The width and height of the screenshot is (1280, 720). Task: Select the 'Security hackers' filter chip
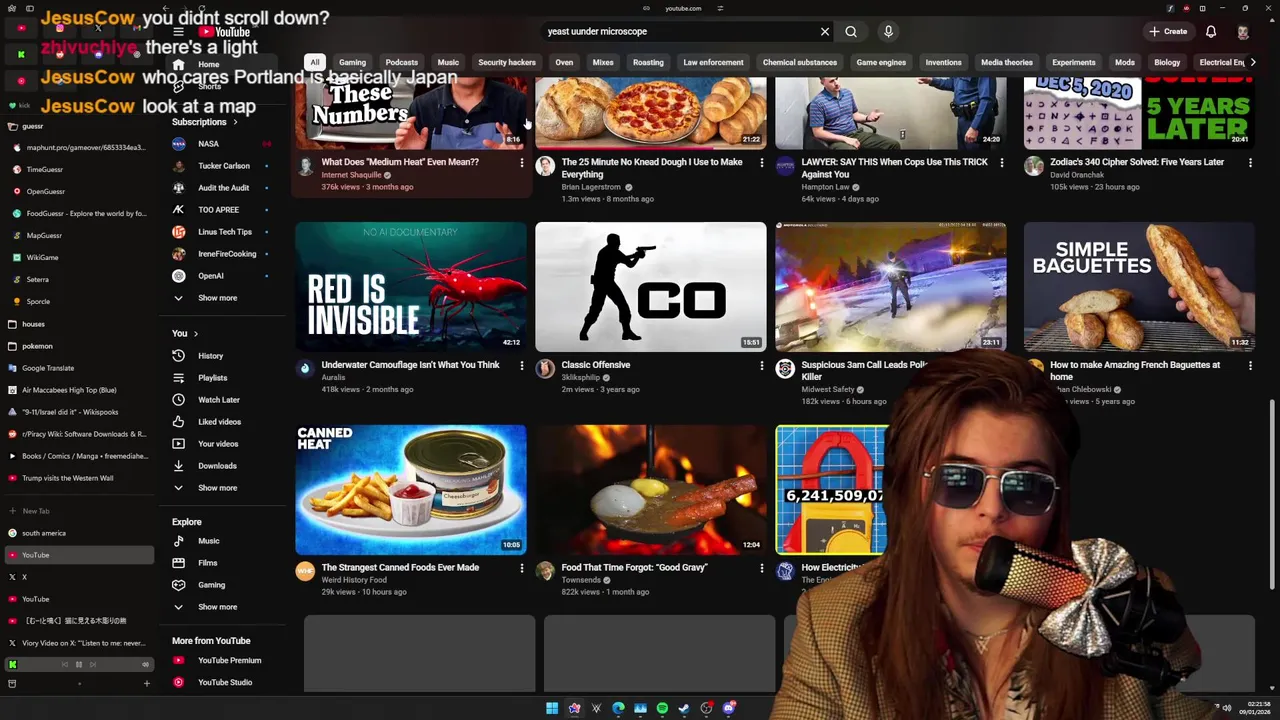507,63
